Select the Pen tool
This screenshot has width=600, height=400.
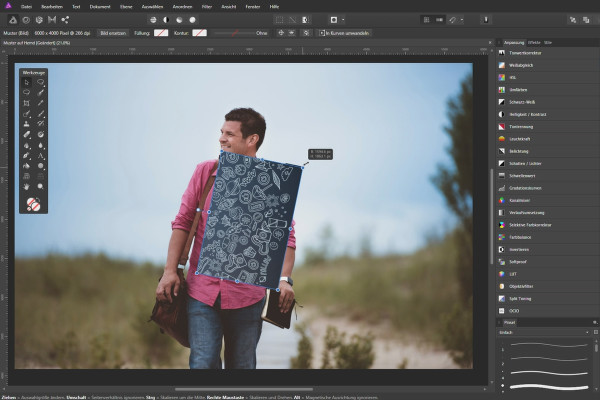pos(26,155)
